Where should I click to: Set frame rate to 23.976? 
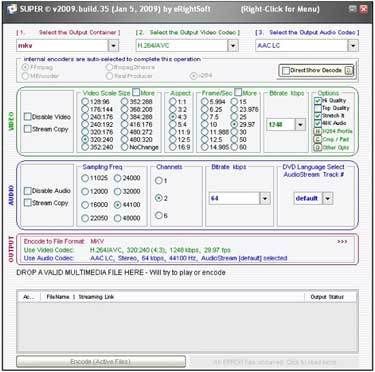234,109
